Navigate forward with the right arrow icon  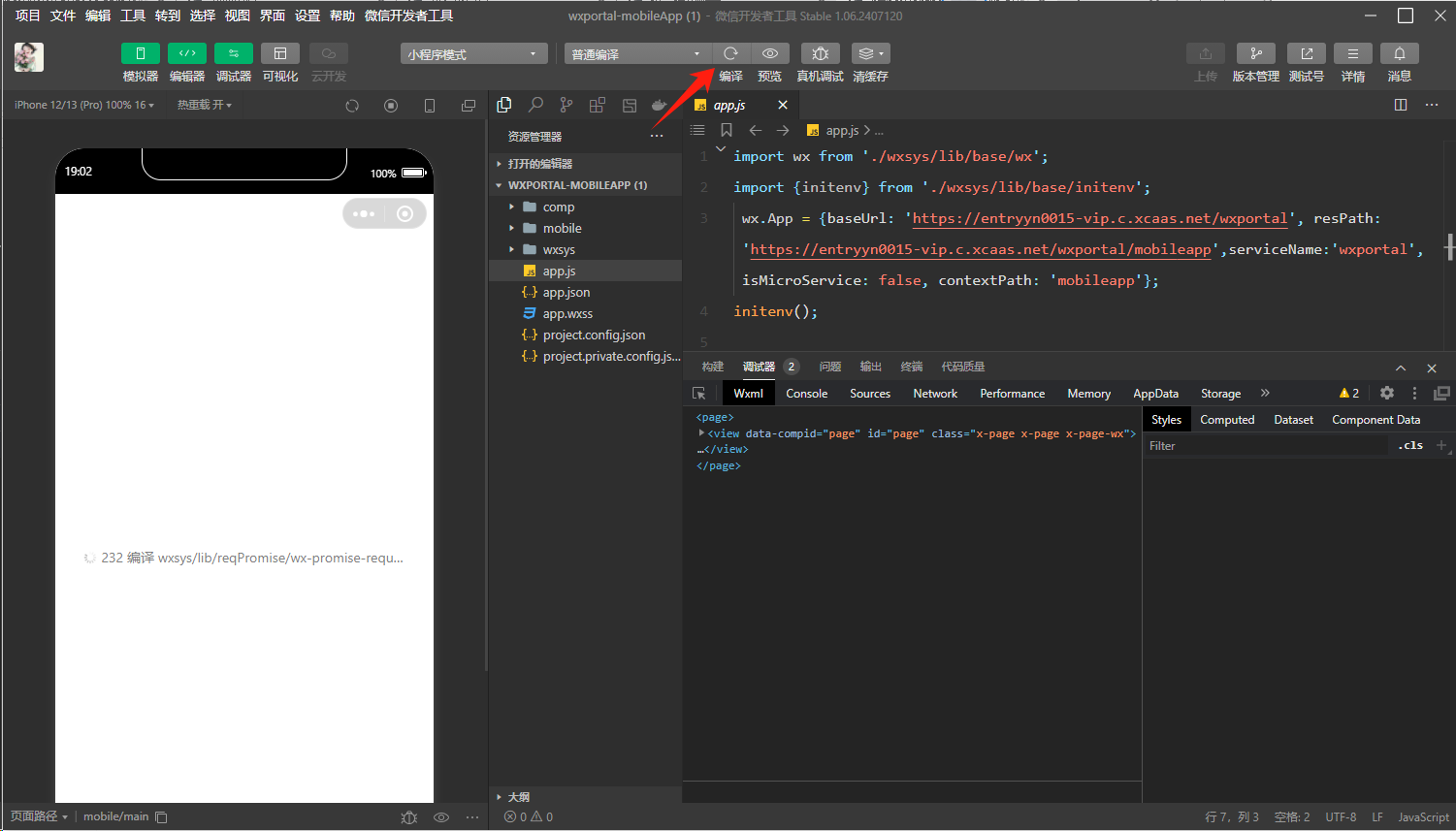(x=783, y=130)
